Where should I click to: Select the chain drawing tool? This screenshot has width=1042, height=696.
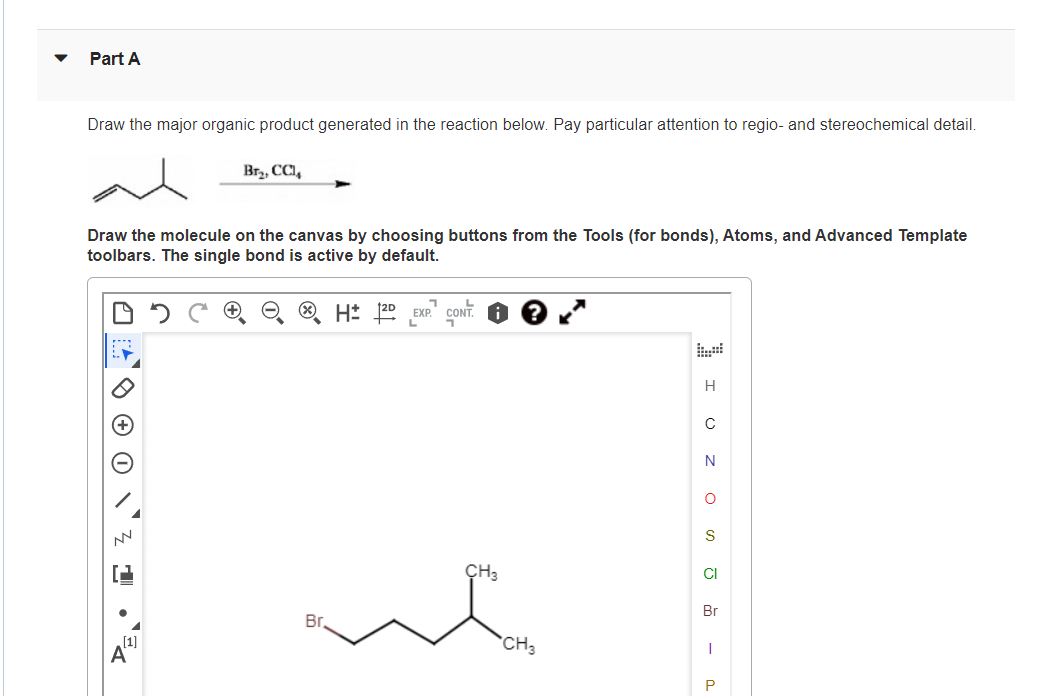point(123,537)
